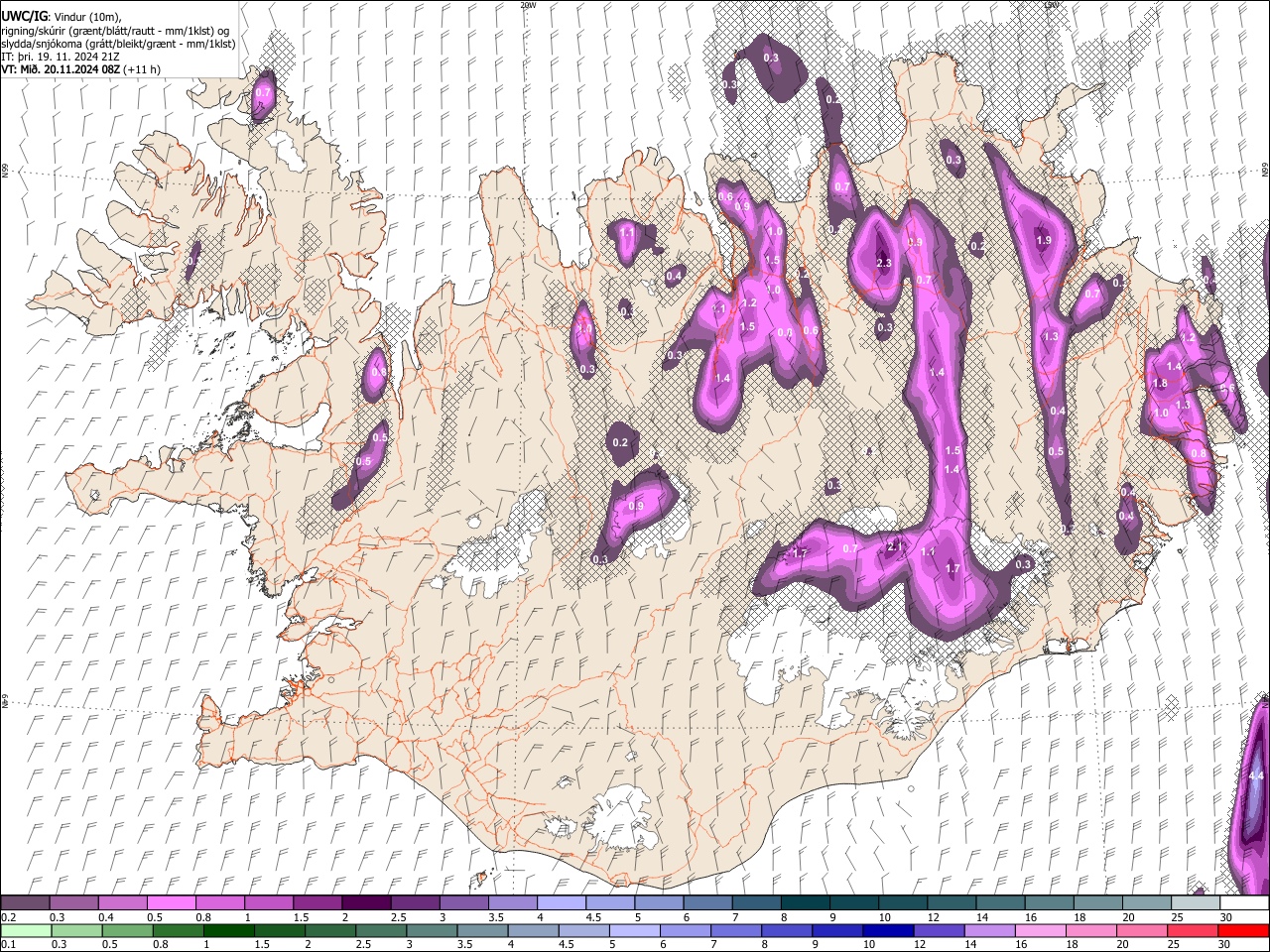The image size is (1270, 952).
Task: Click the 20W longitude label at top edge
Action: pos(528,5)
